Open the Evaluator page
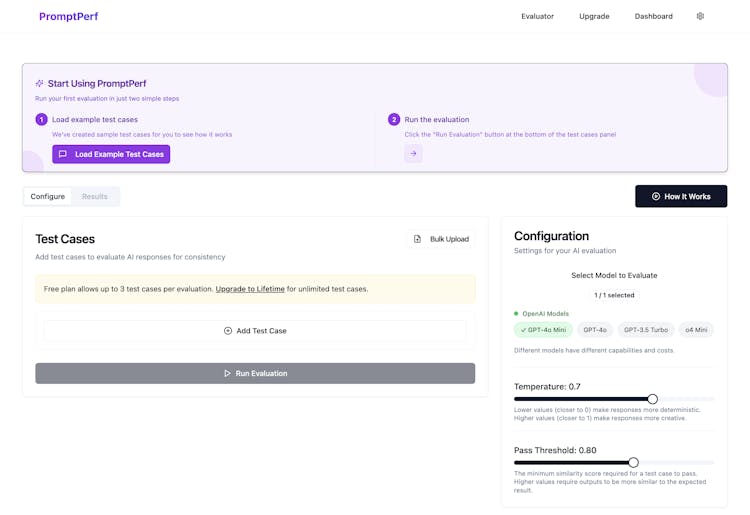 click(537, 16)
